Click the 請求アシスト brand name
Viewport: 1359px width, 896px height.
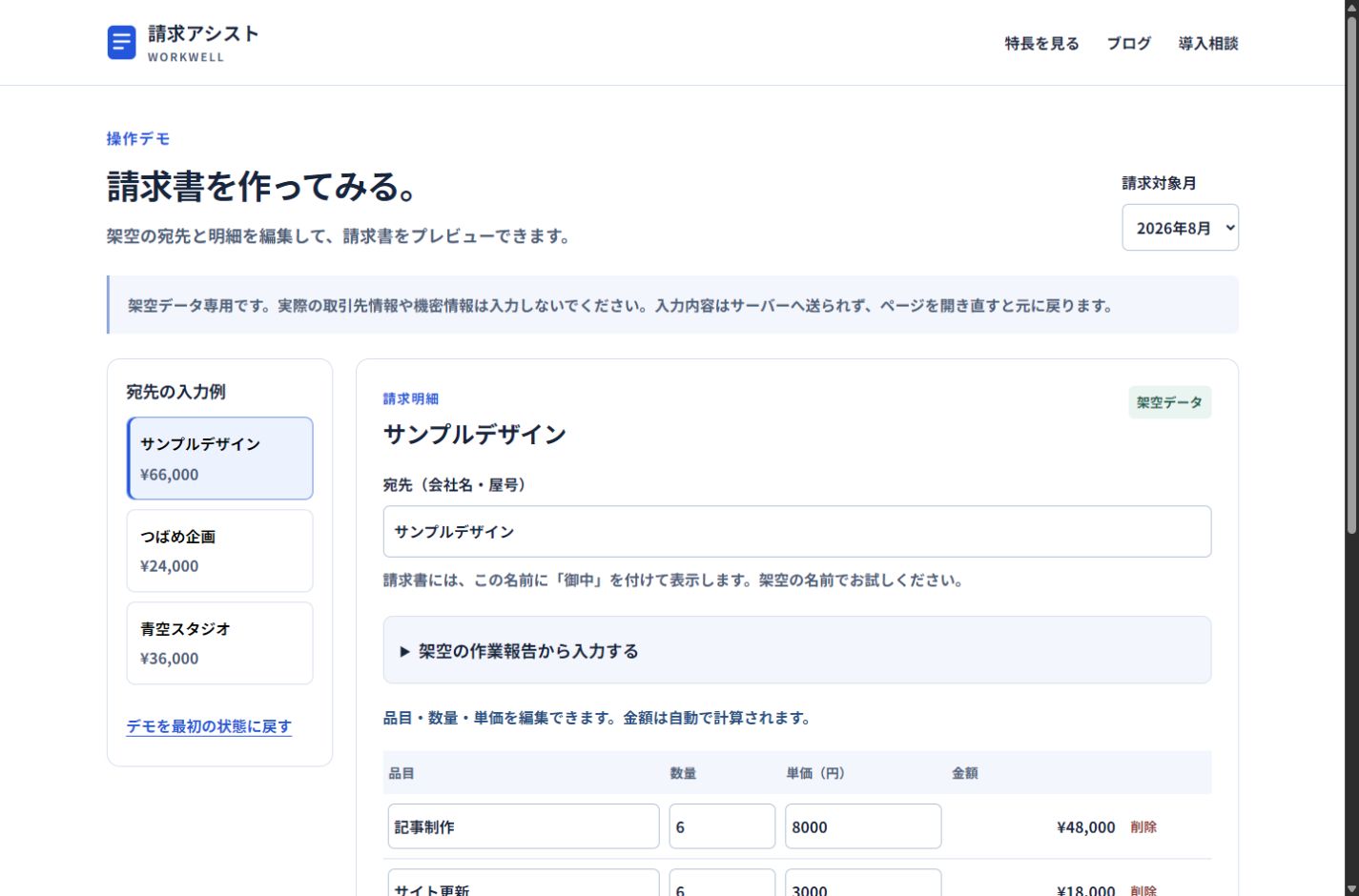click(x=203, y=33)
